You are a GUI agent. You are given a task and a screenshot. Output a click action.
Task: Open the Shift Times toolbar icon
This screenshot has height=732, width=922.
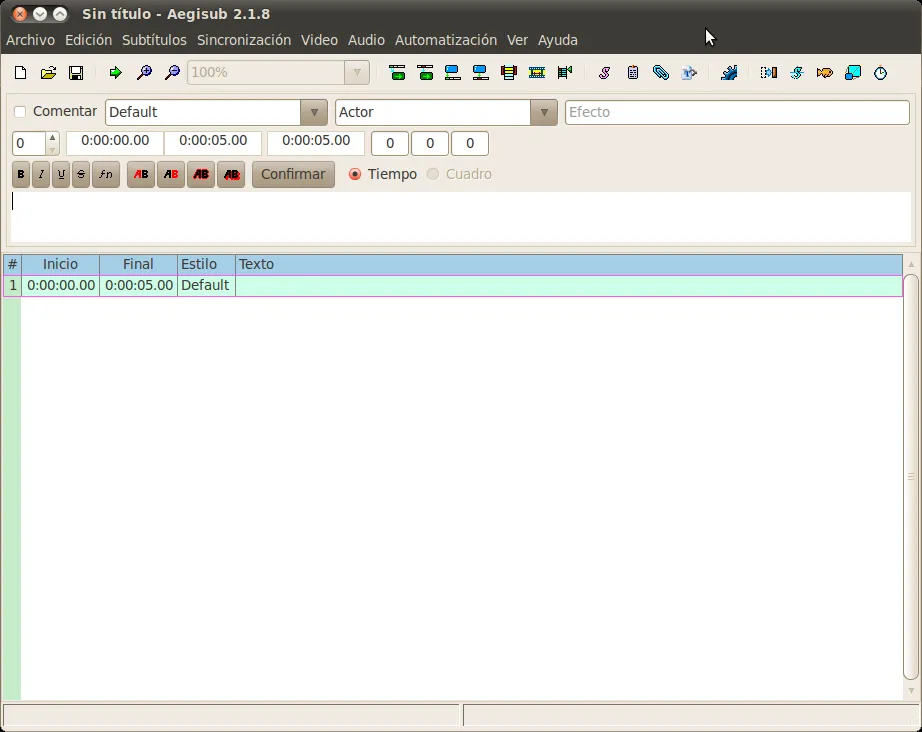(x=769, y=73)
